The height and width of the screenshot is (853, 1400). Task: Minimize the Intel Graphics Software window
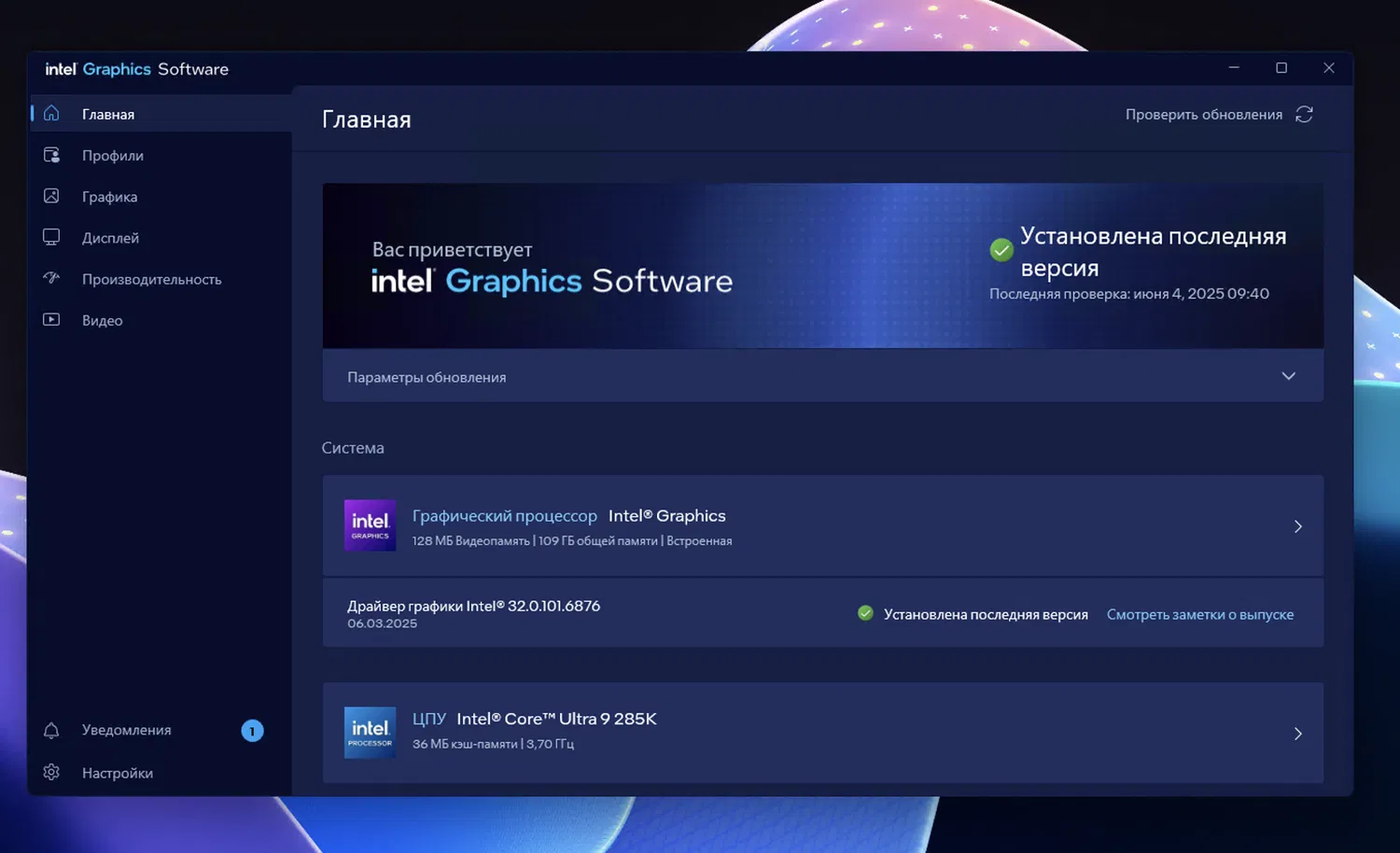point(1234,68)
